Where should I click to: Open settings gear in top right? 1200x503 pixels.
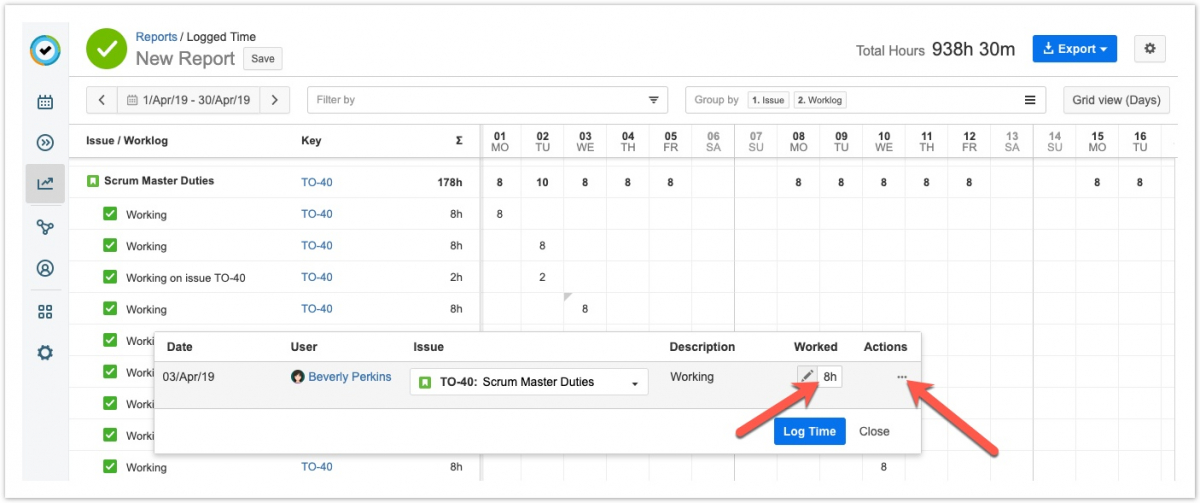point(1149,49)
